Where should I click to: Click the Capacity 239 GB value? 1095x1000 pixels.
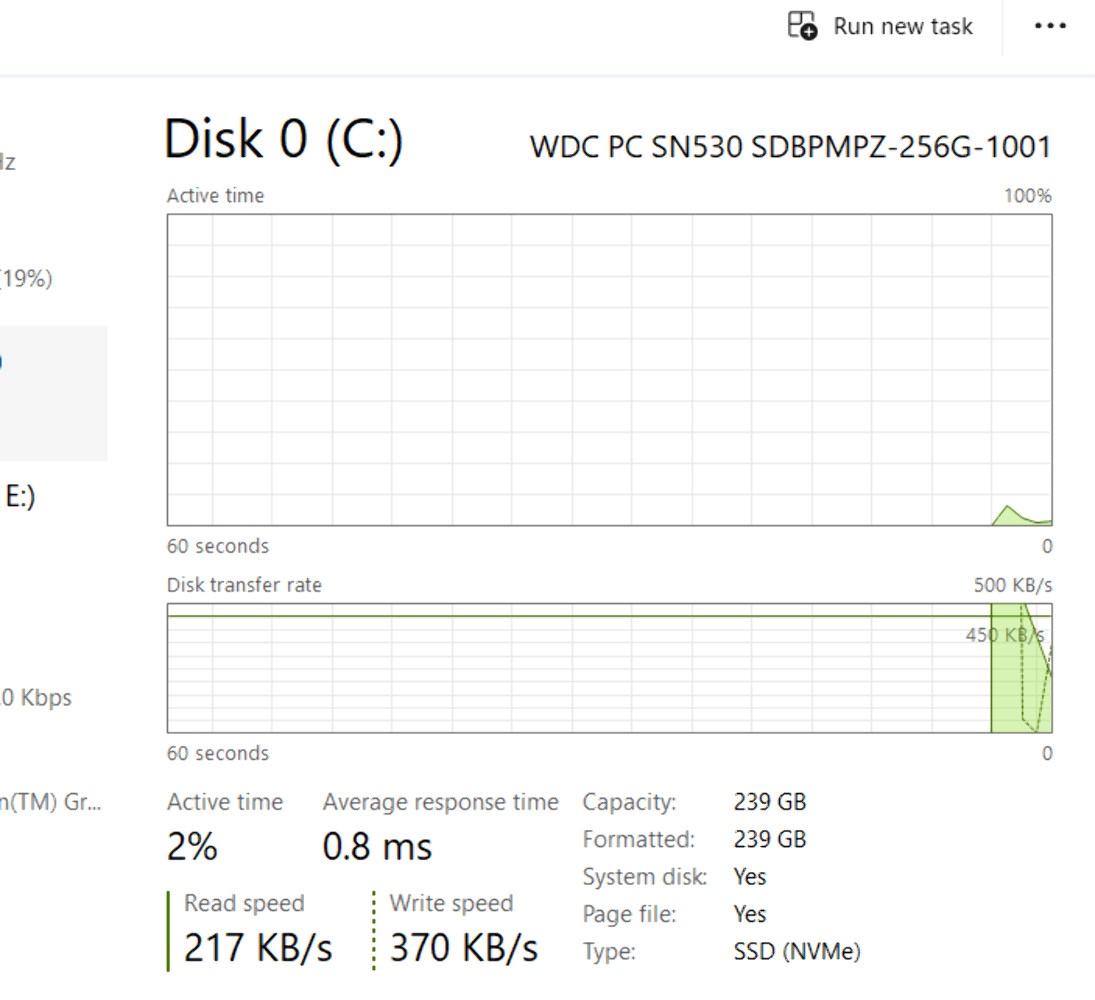(x=770, y=802)
